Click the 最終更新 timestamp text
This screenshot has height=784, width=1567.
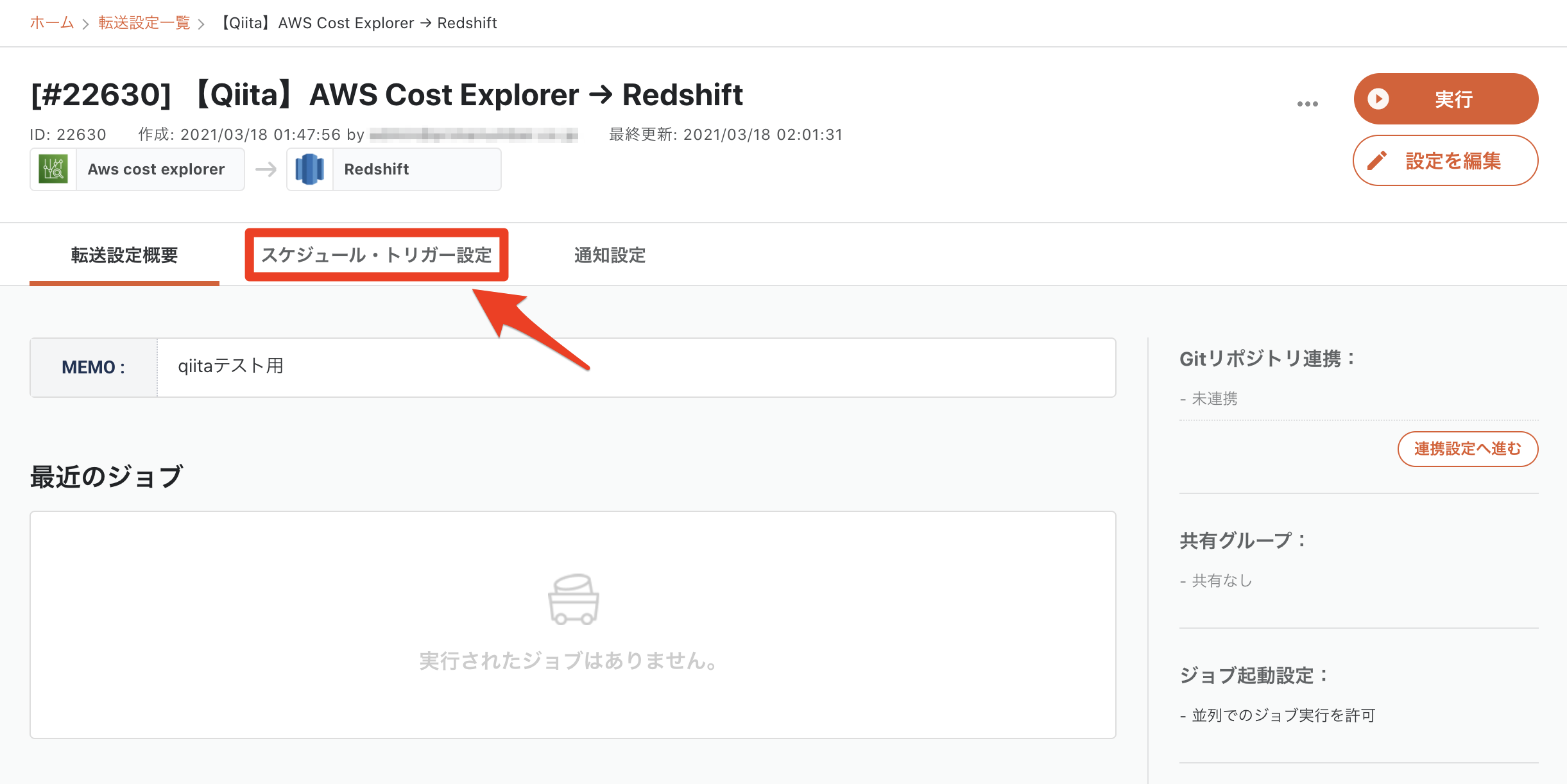726,135
